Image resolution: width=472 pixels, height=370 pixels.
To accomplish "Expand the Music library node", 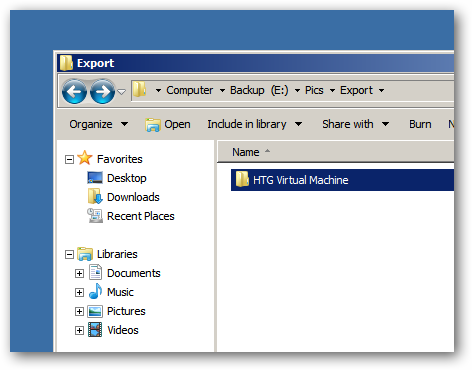I will click(79, 293).
